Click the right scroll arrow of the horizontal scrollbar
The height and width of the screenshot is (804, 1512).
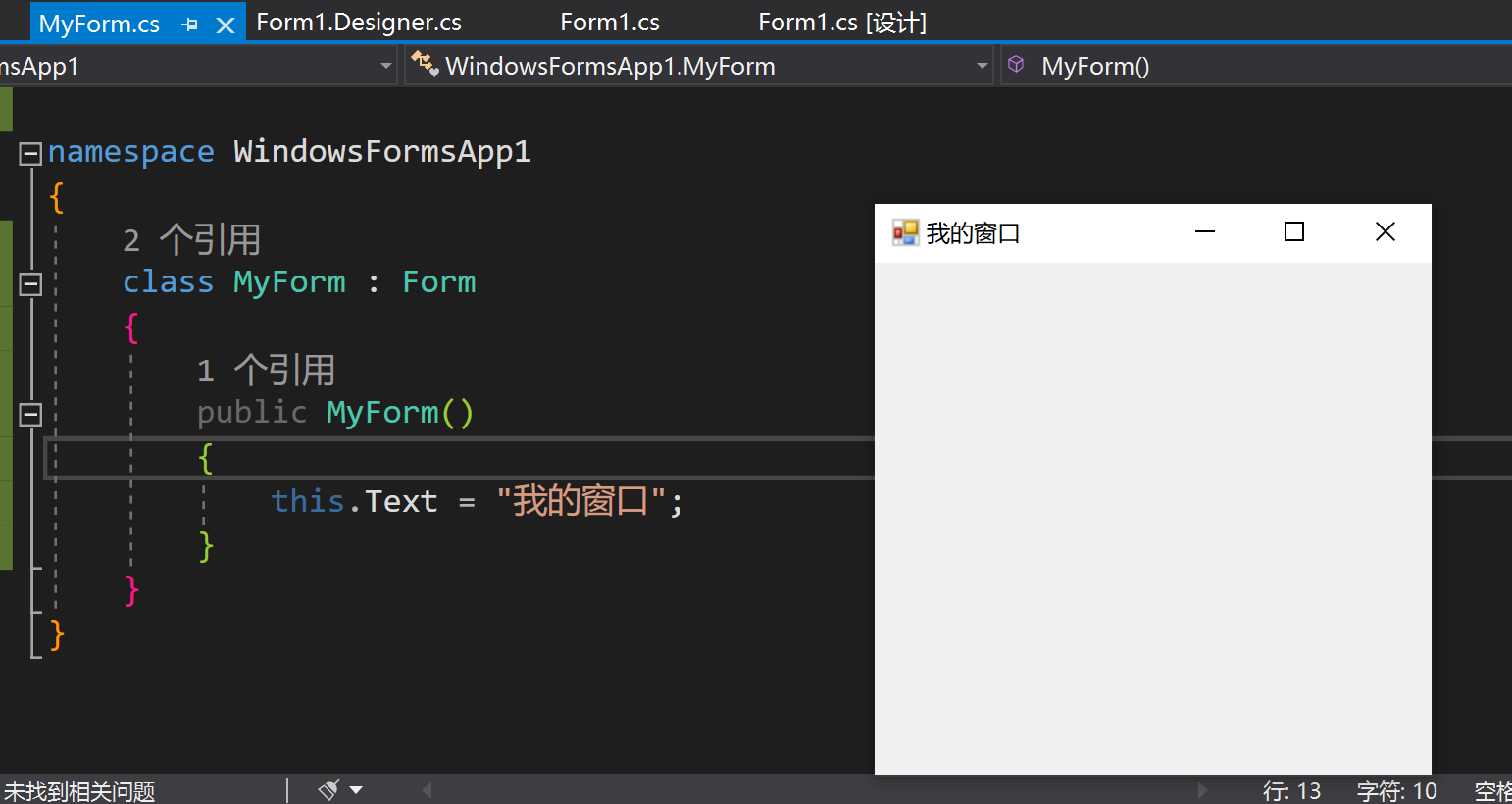coord(1203,789)
